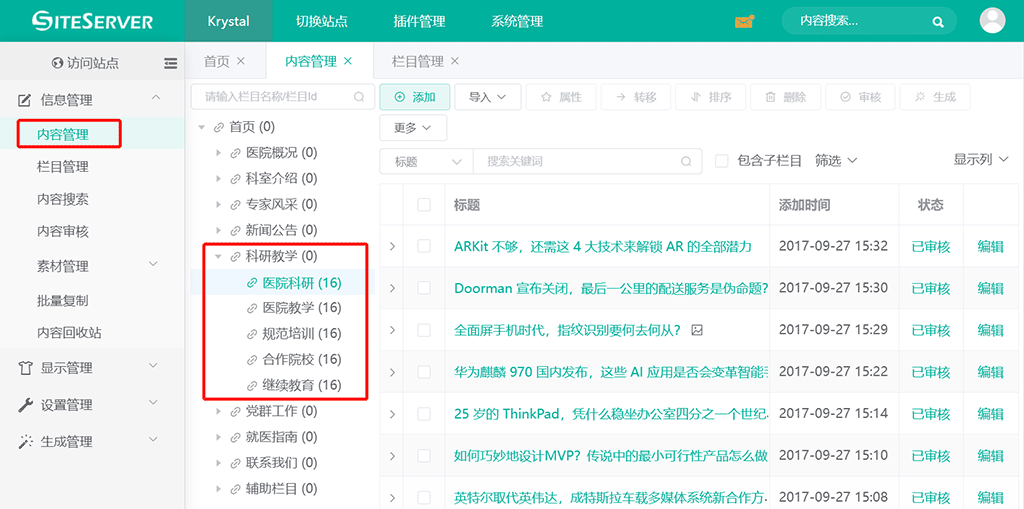Collapse the 科研教学 tree node
The width and height of the screenshot is (1024, 509).
tap(218, 256)
